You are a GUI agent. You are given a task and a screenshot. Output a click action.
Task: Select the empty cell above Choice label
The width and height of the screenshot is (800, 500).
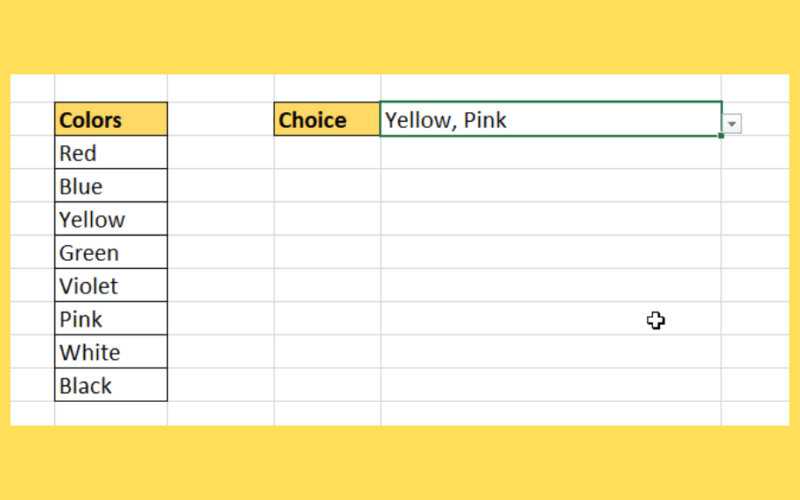(327, 88)
